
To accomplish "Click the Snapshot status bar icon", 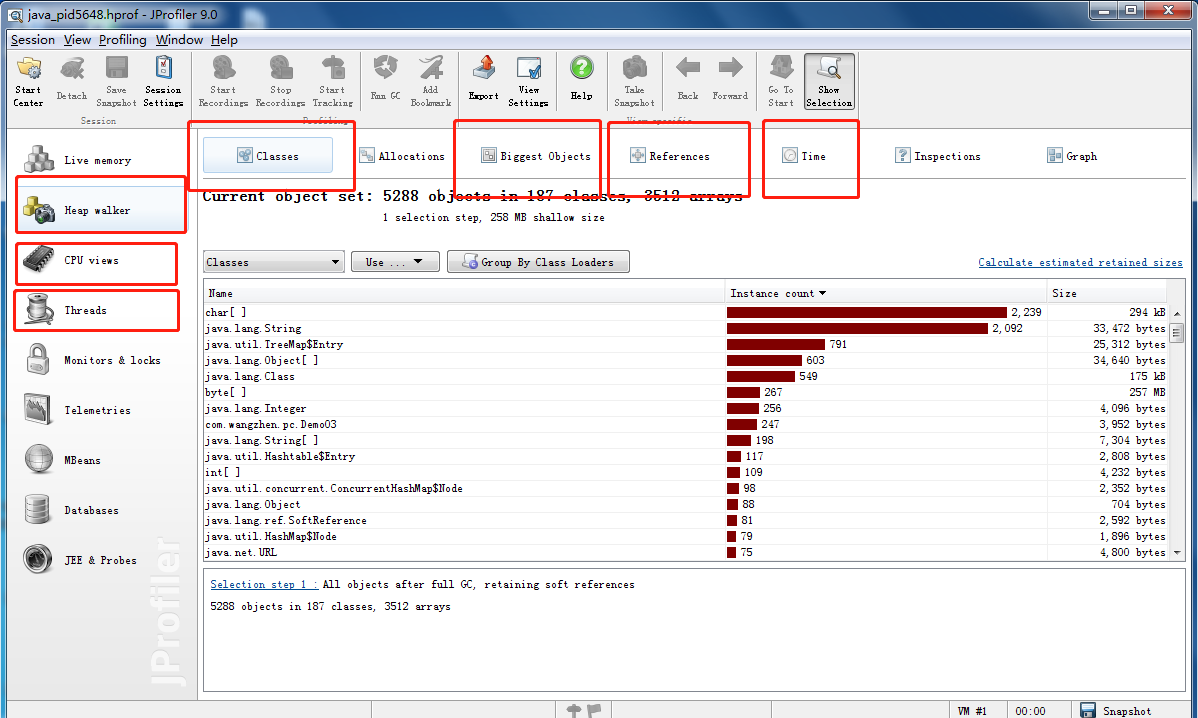I will pos(1088,710).
